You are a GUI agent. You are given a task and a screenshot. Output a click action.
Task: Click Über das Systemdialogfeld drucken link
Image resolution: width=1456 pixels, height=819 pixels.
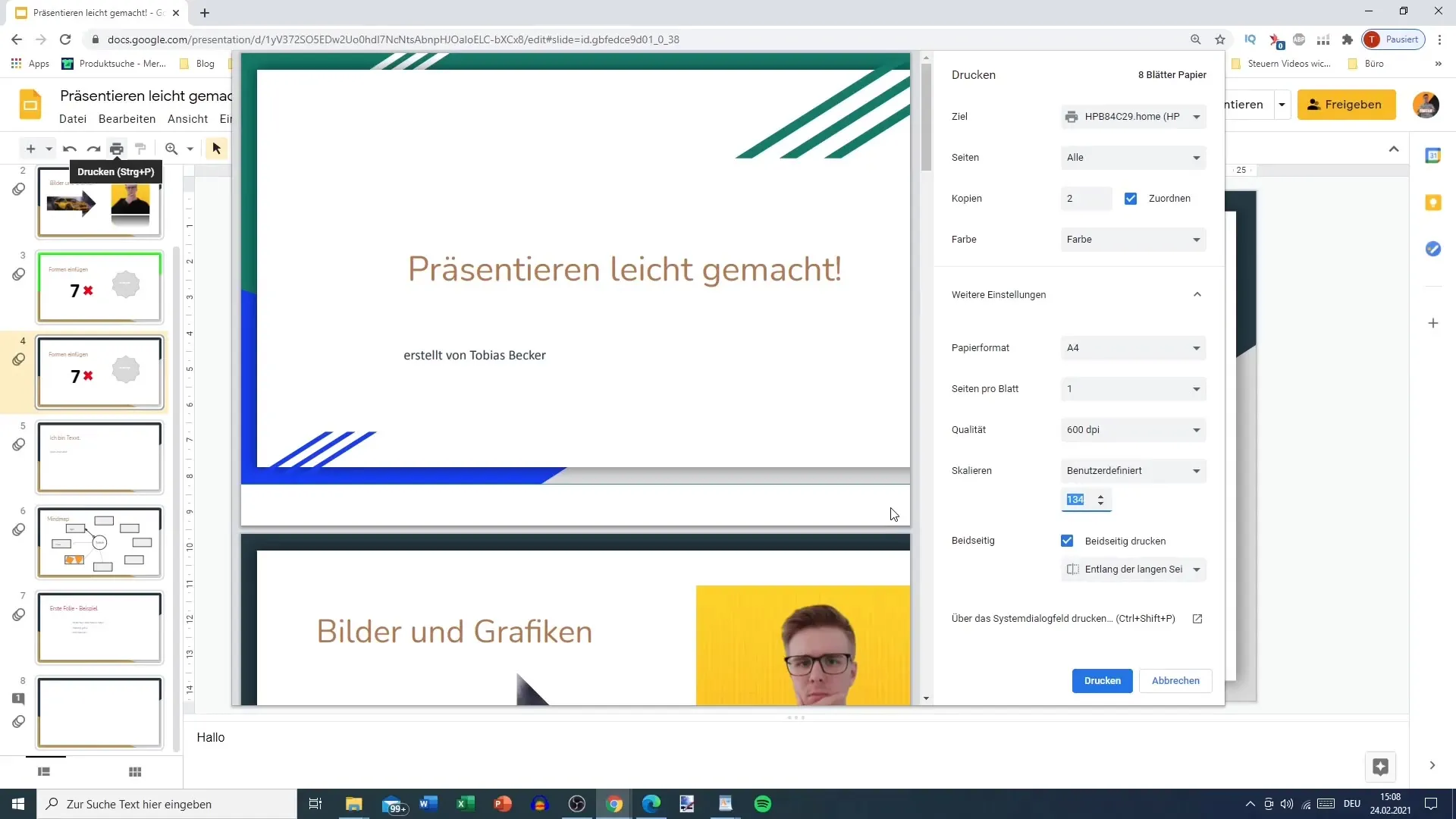1063,619
